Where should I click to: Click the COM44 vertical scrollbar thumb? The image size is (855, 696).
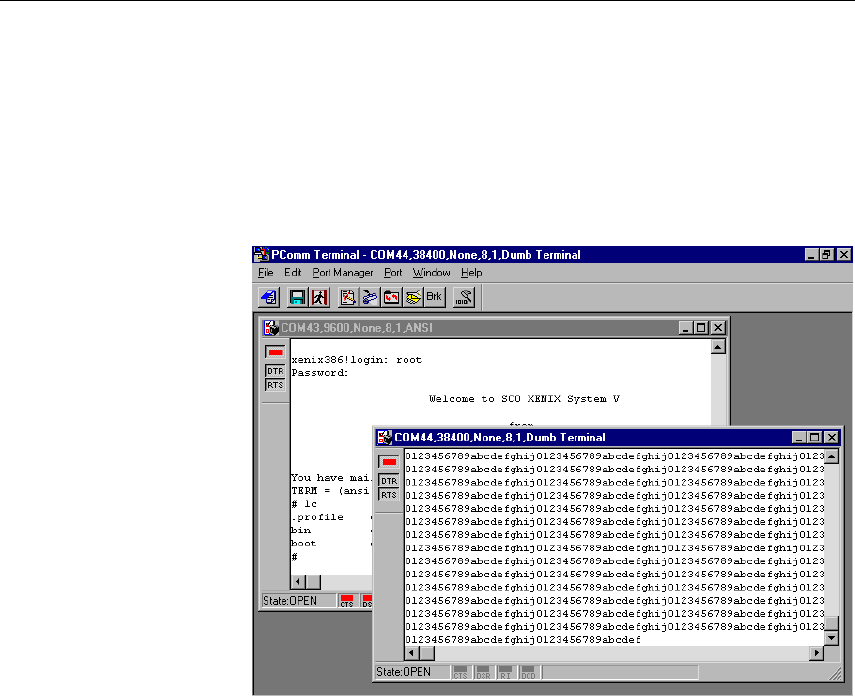coord(832,623)
